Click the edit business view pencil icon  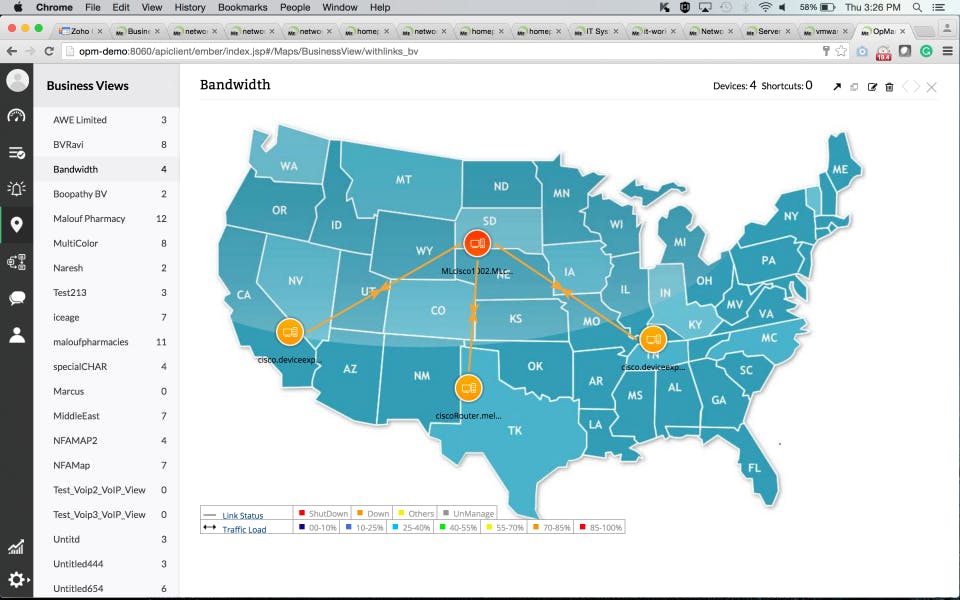click(872, 87)
